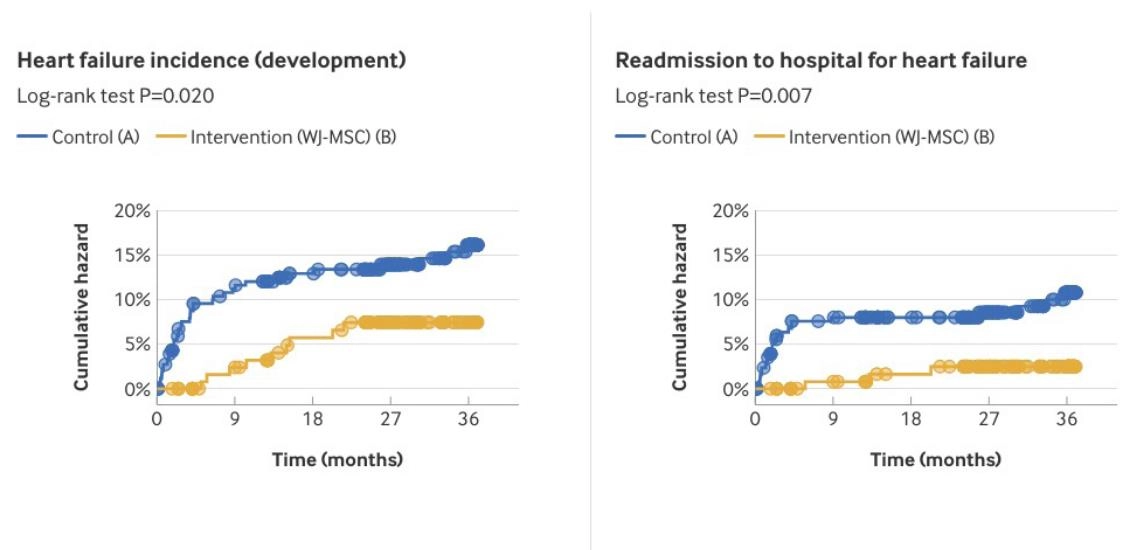
Task: Click last blue Control data point in readmission chart
Action: [x=1075, y=293]
